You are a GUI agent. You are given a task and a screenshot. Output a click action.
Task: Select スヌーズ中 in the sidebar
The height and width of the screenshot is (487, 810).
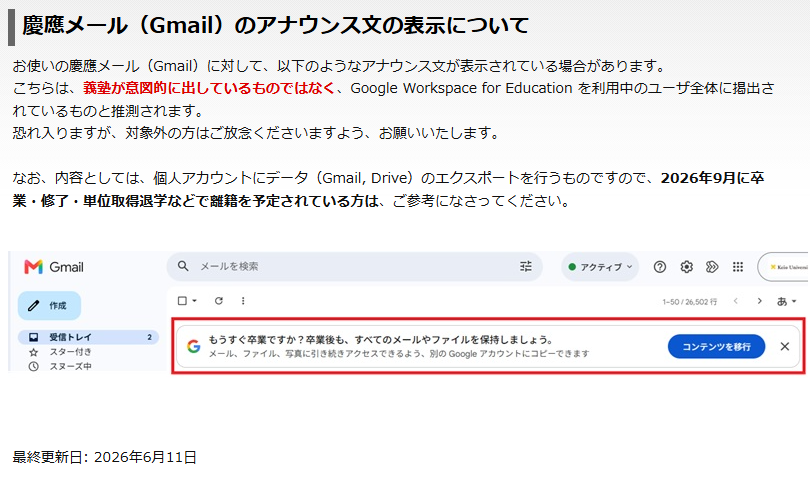click(70, 367)
